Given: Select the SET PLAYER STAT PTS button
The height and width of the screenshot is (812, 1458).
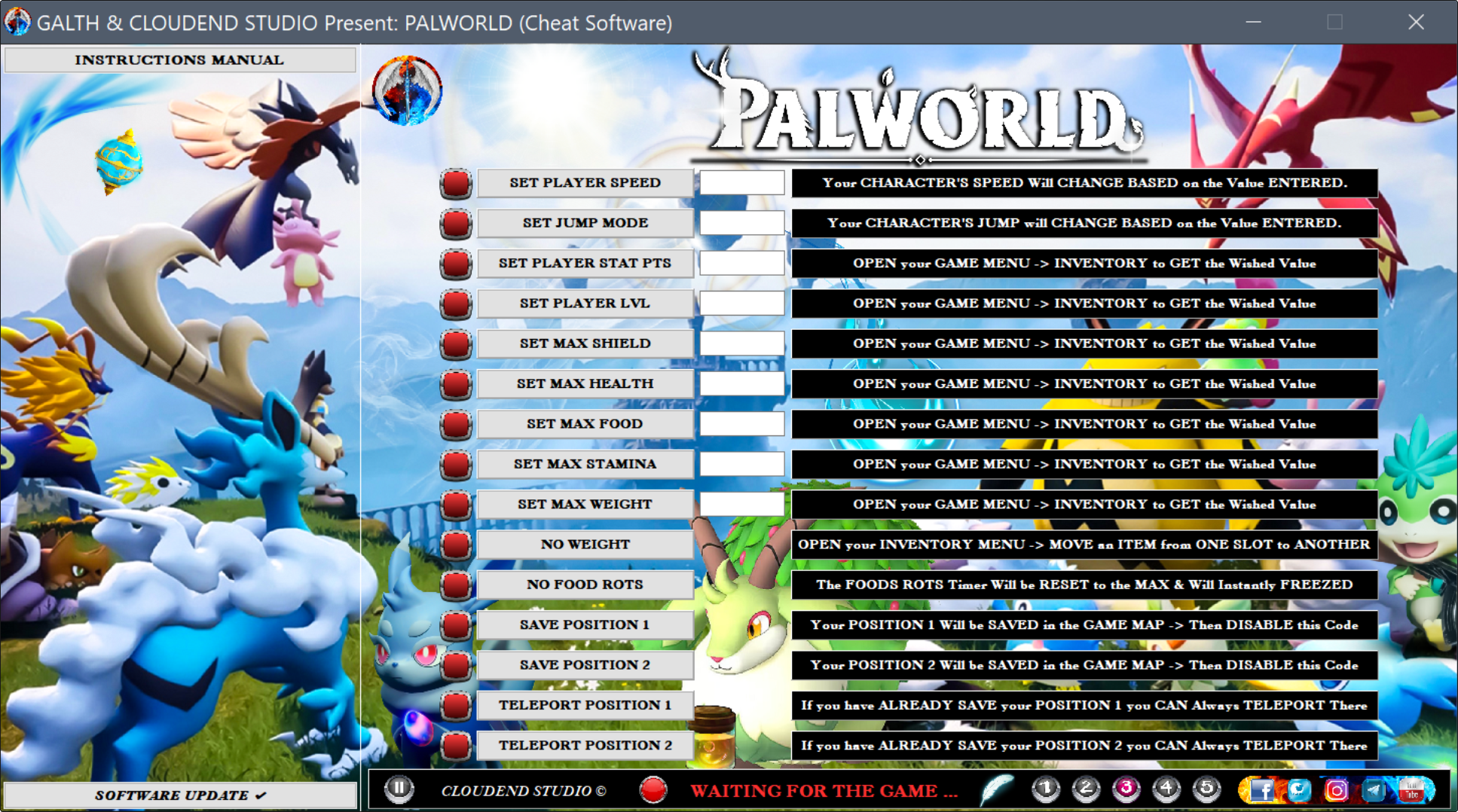Looking at the screenshot, I should click(x=585, y=263).
